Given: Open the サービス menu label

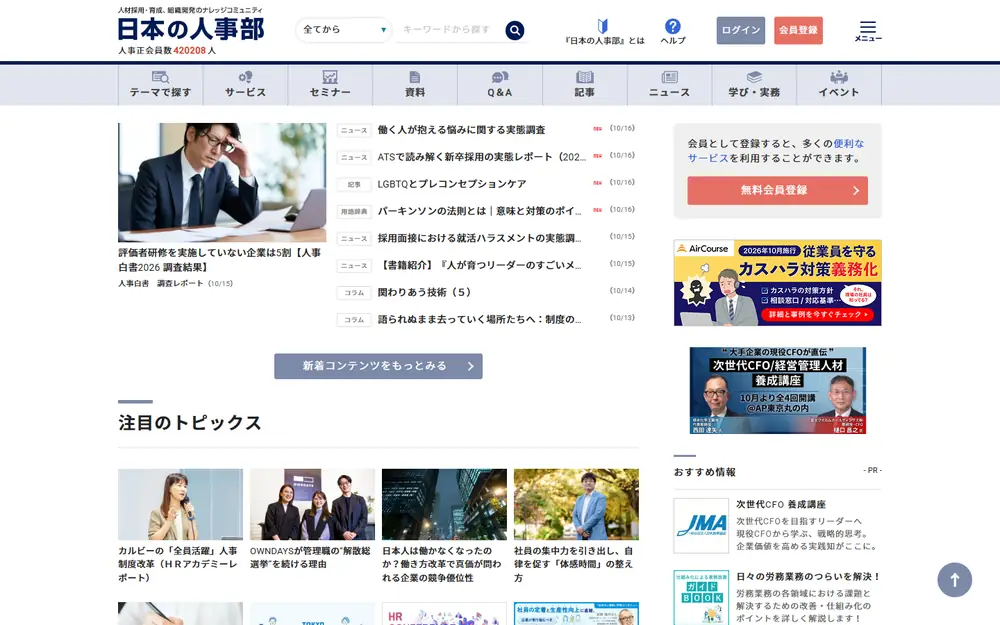Looking at the screenshot, I should click(245, 92).
